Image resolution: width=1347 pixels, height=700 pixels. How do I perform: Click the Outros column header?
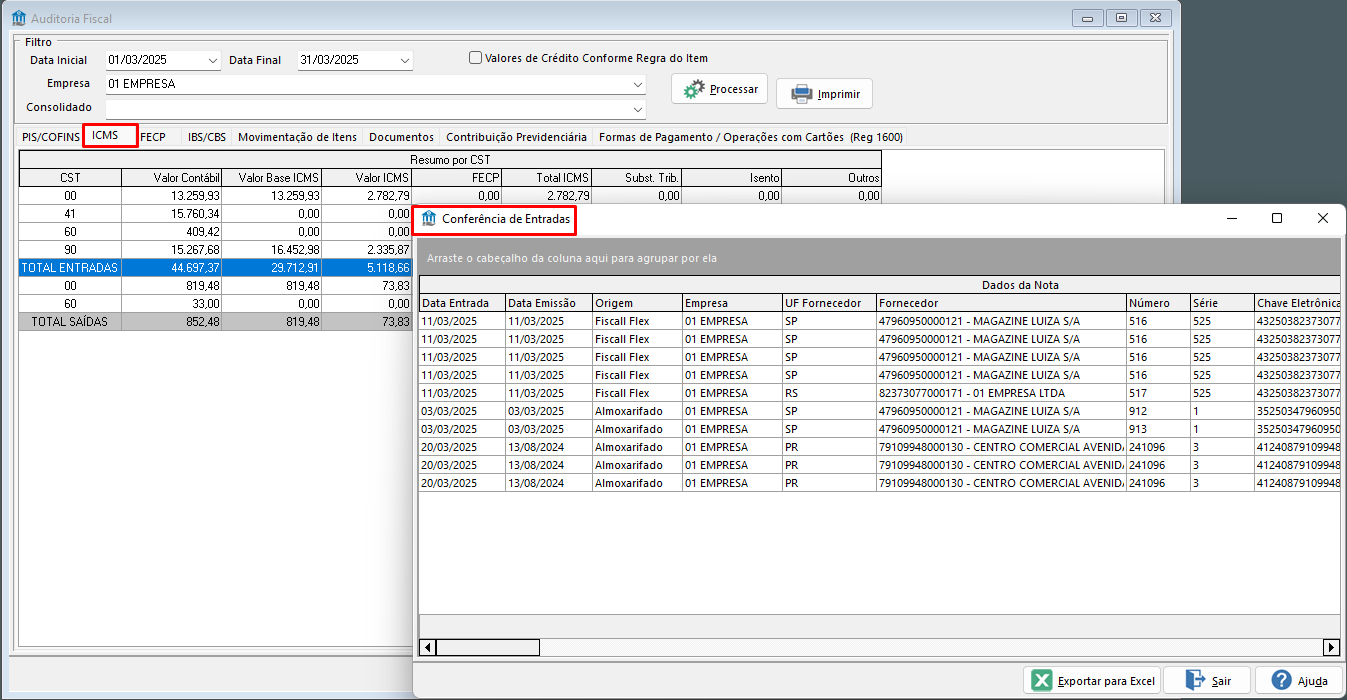[832, 178]
